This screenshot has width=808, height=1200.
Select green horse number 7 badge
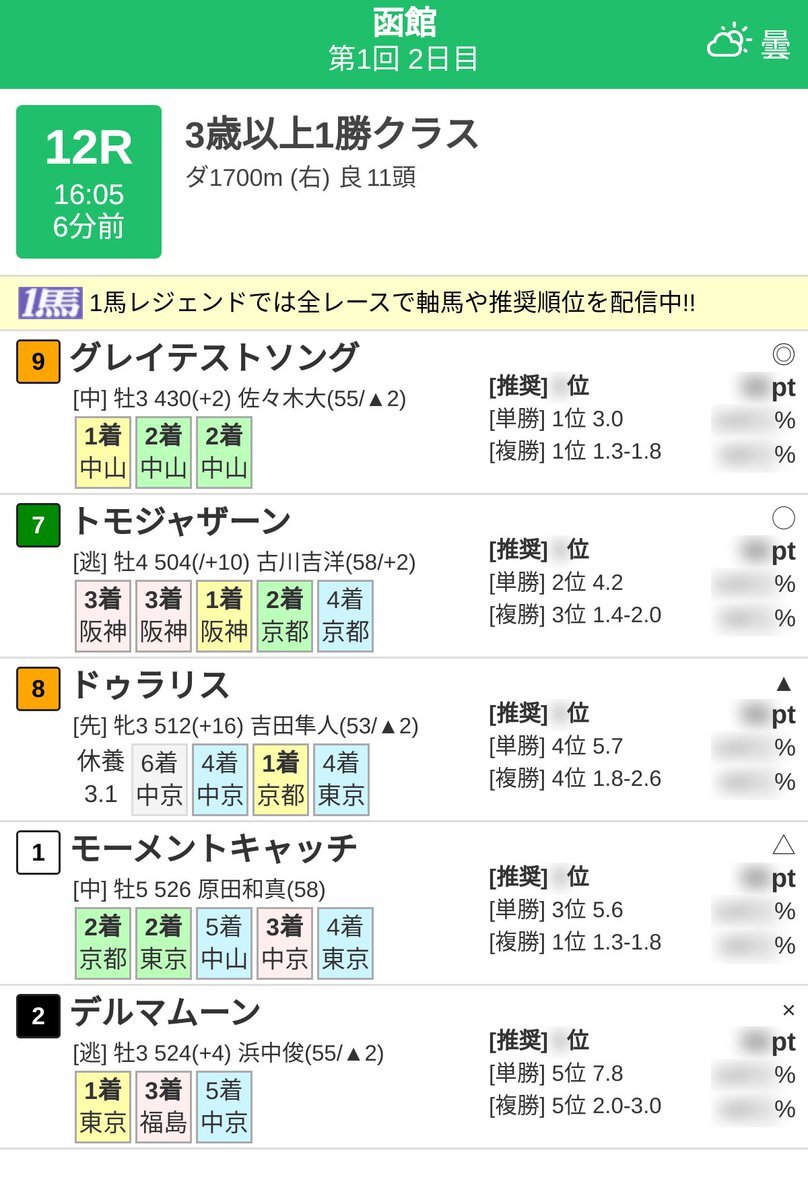[38, 525]
